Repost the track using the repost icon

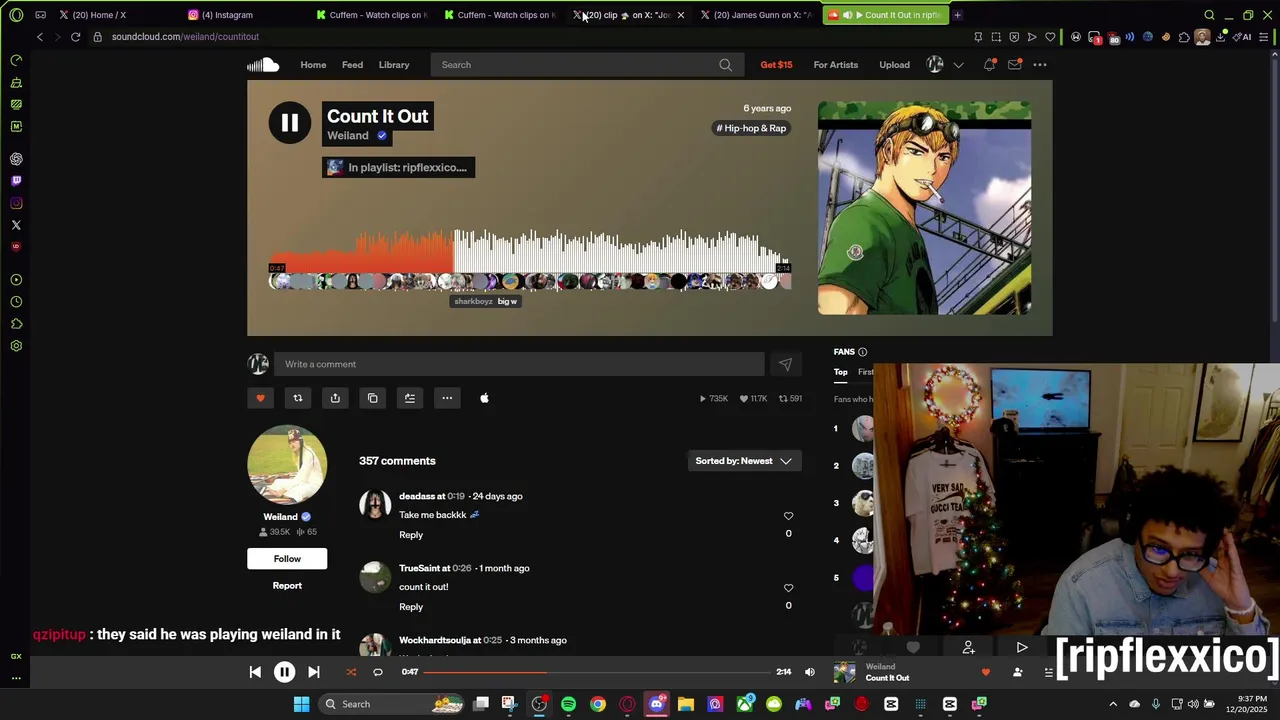(x=297, y=398)
